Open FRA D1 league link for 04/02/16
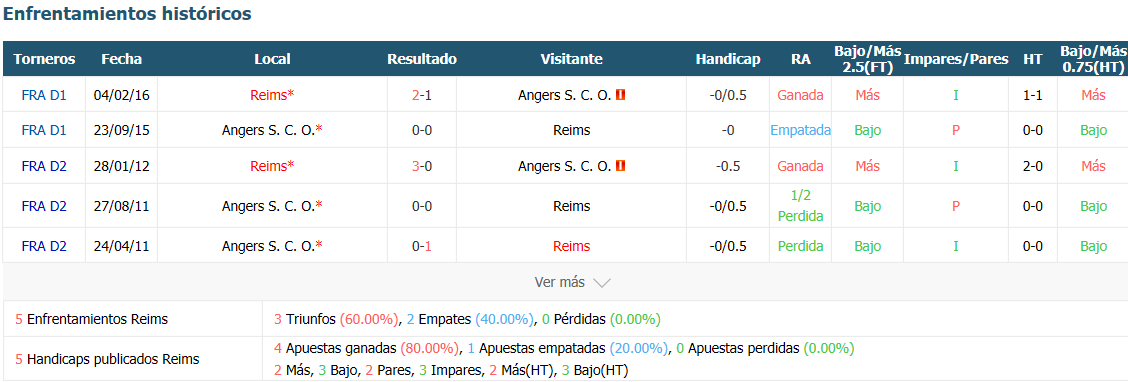1128x382 pixels. click(44, 94)
